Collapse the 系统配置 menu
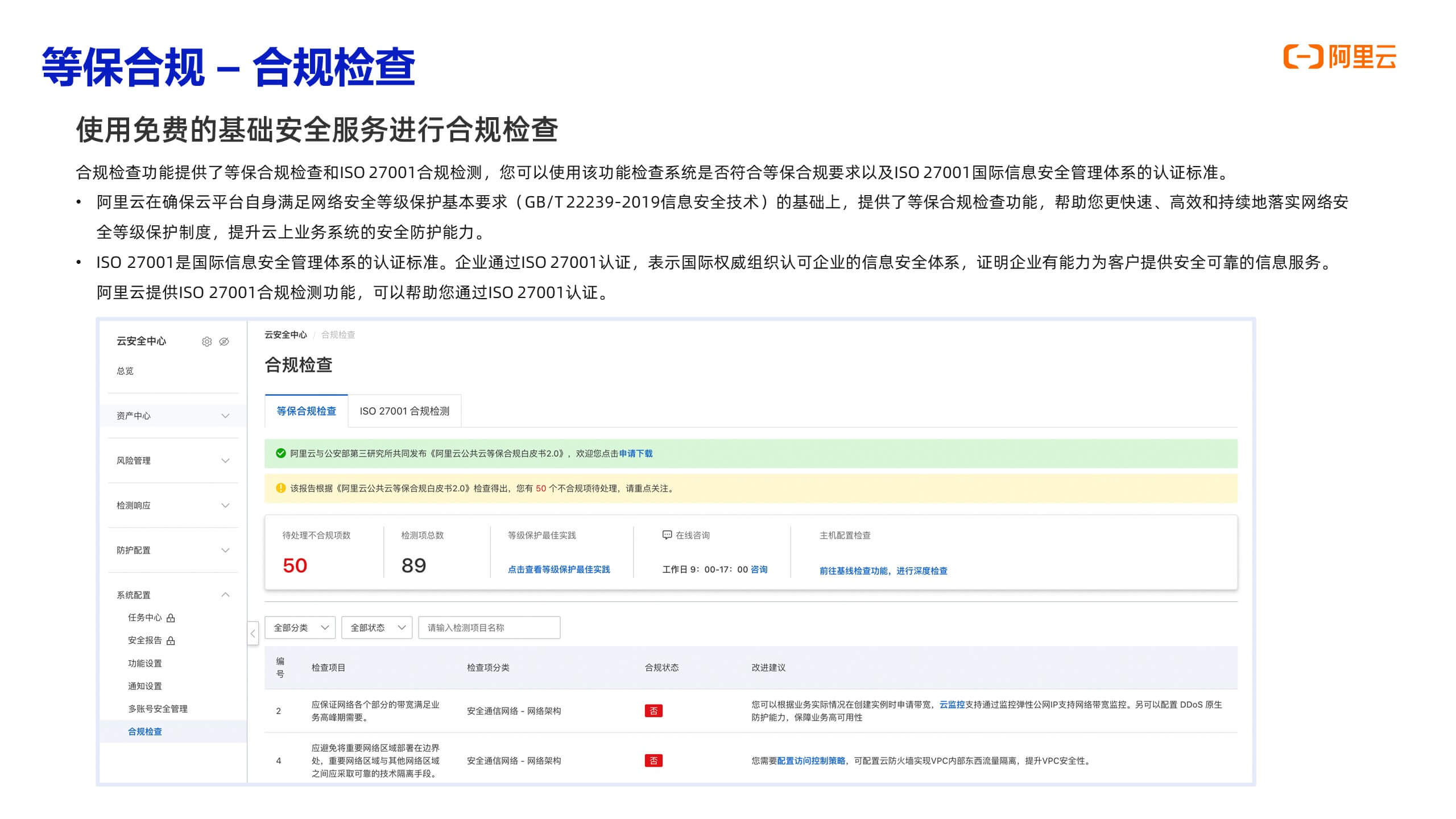 (173, 595)
